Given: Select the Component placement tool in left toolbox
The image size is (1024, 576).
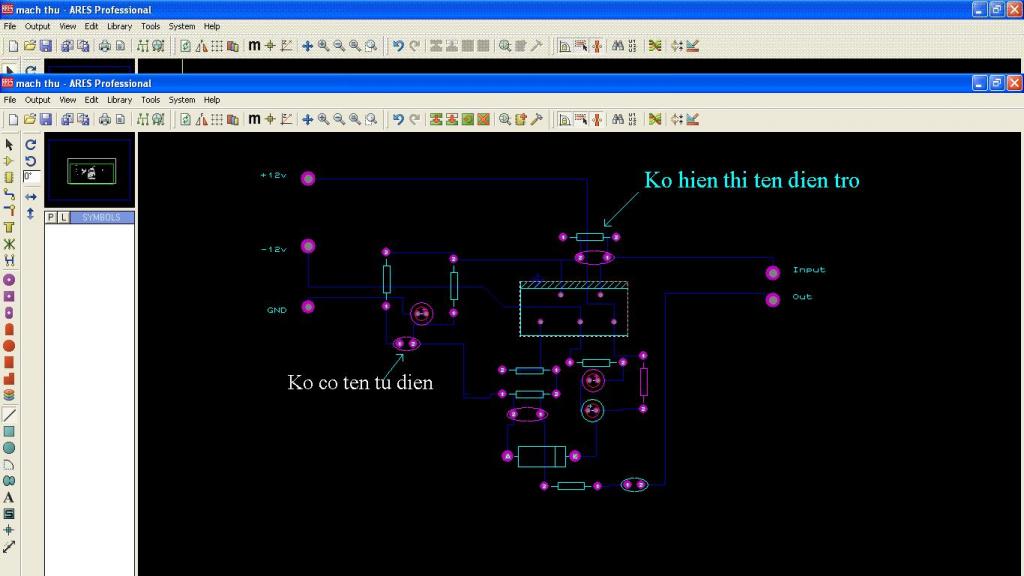Looking at the screenshot, I should coord(9,161).
